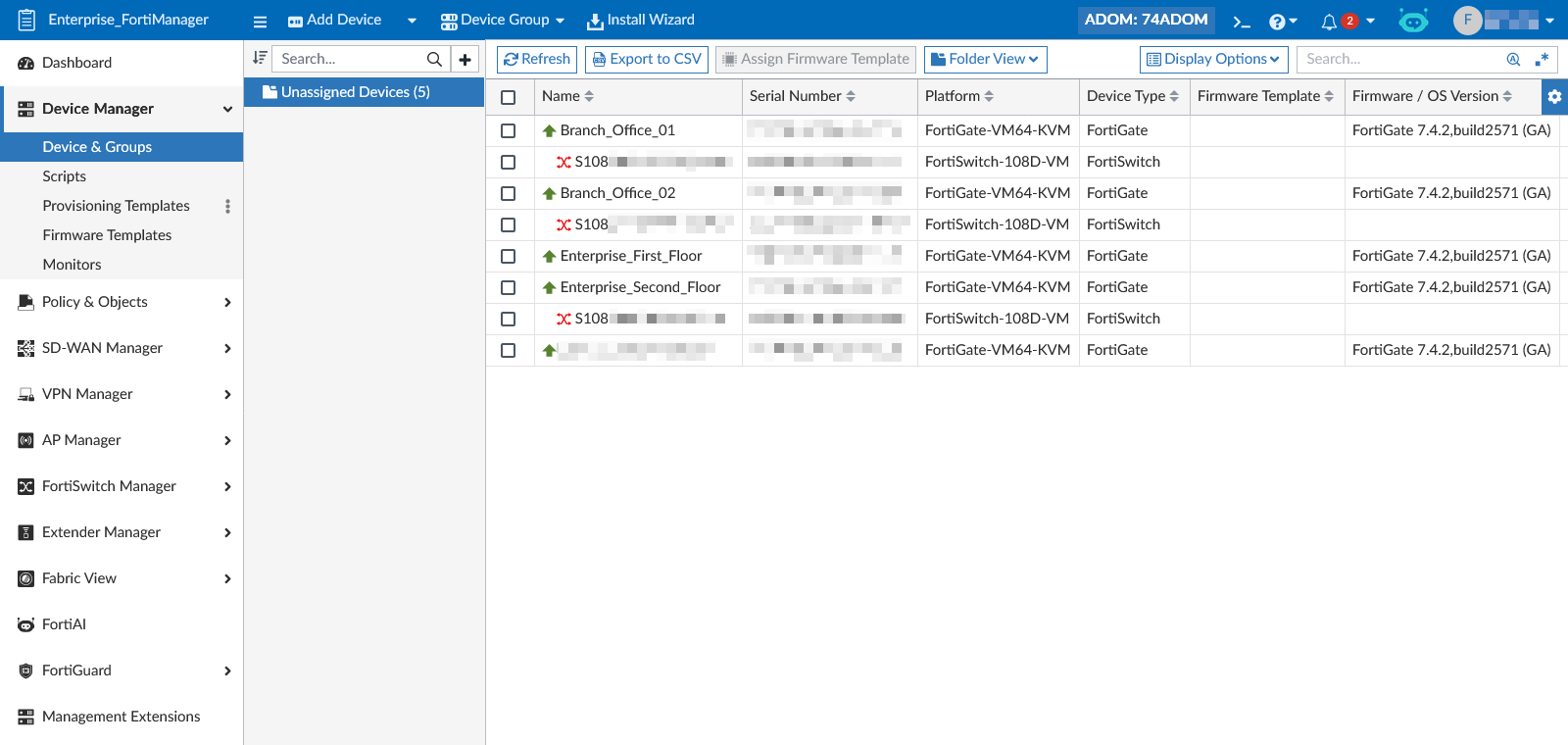Click the SD-WAN Manager icon
The image size is (1568, 745).
coord(25,348)
